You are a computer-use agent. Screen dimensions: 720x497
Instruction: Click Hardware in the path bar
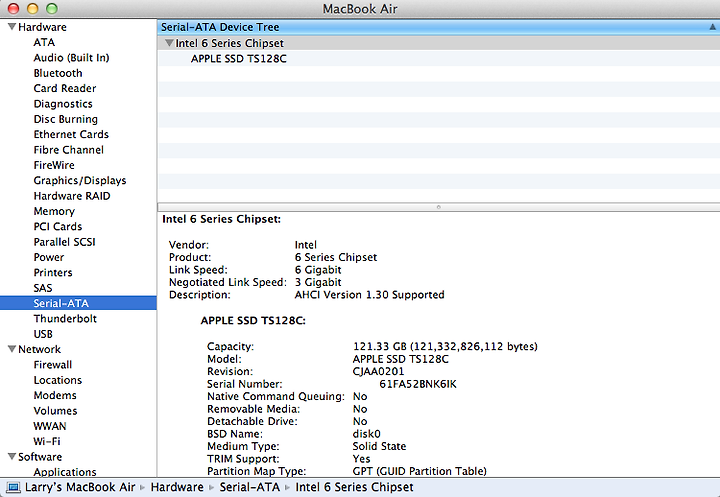tap(177, 487)
